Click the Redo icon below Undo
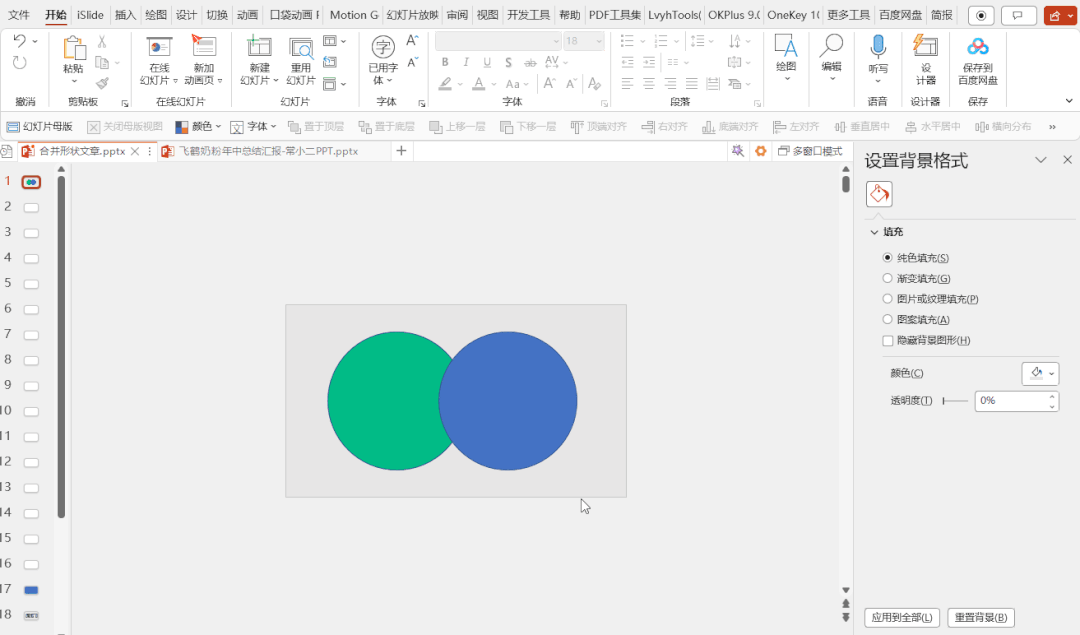Viewport: 1080px width, 635px height. click(19, 63)
